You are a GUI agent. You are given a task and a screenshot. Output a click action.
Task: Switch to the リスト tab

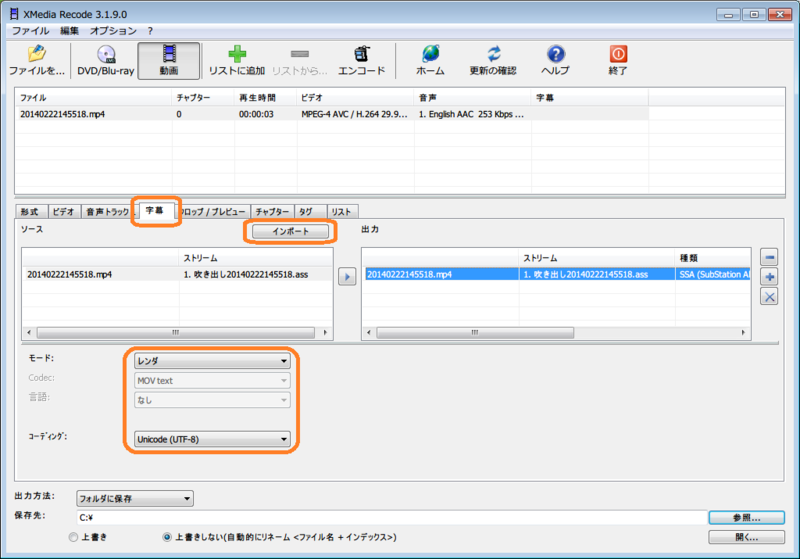pos(342,212)
